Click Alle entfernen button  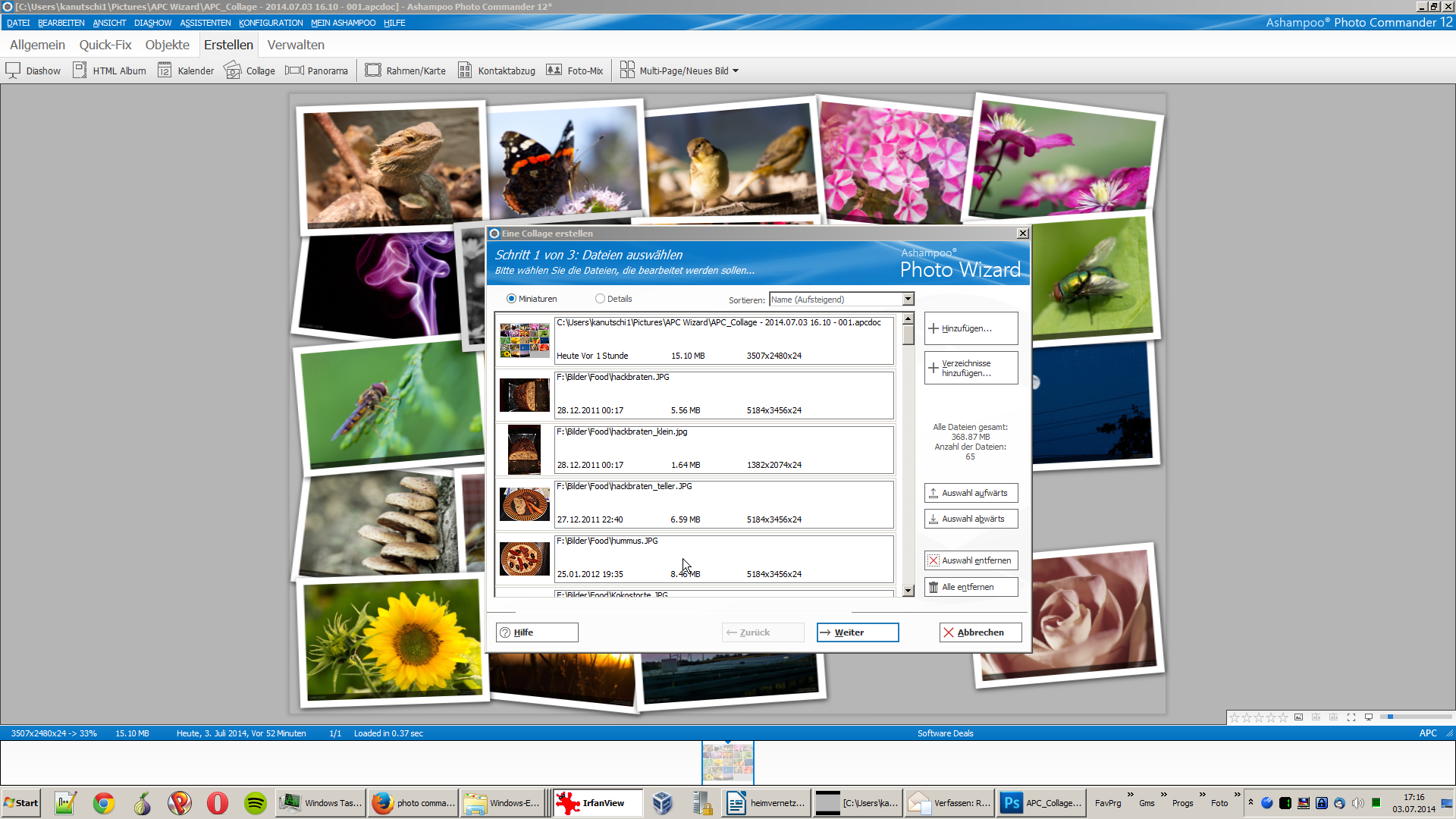click(971, 587)
